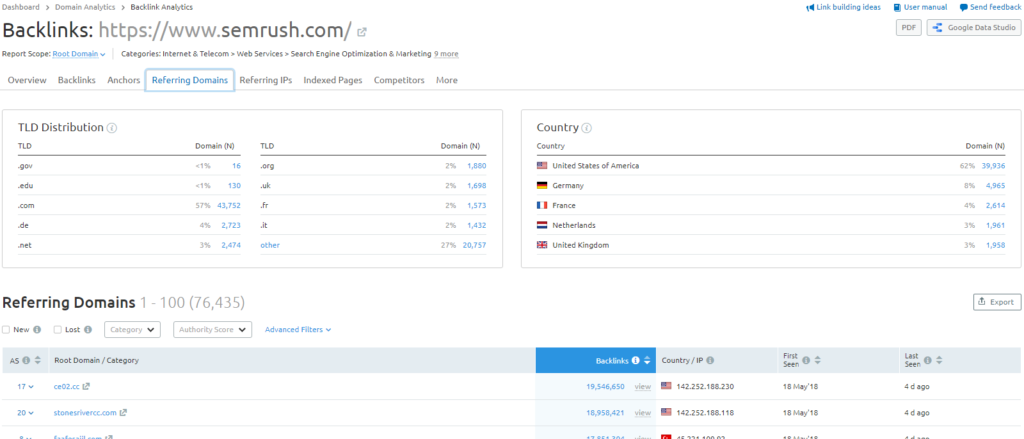Open the ce02.cc domain link
The image size is (1024, 439).
(x=67, y=387)
